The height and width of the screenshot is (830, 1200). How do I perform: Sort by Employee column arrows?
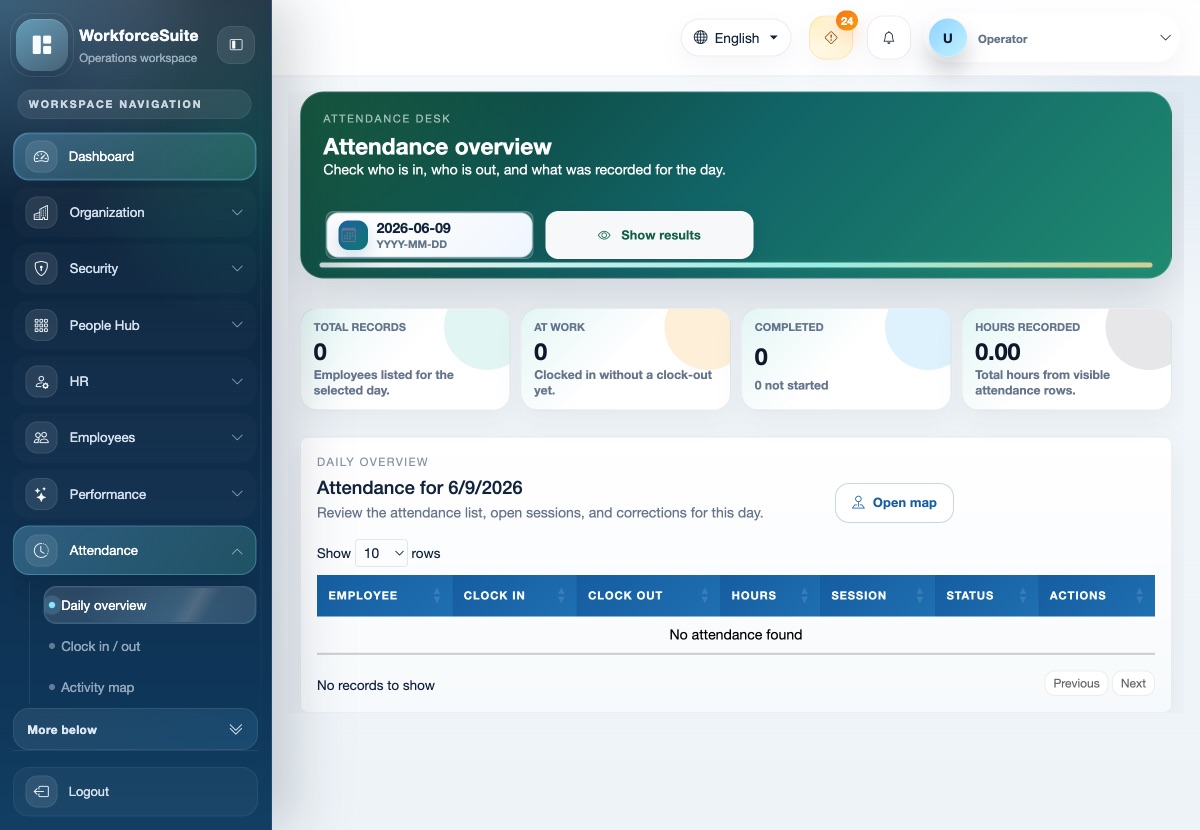pos(437,596)
